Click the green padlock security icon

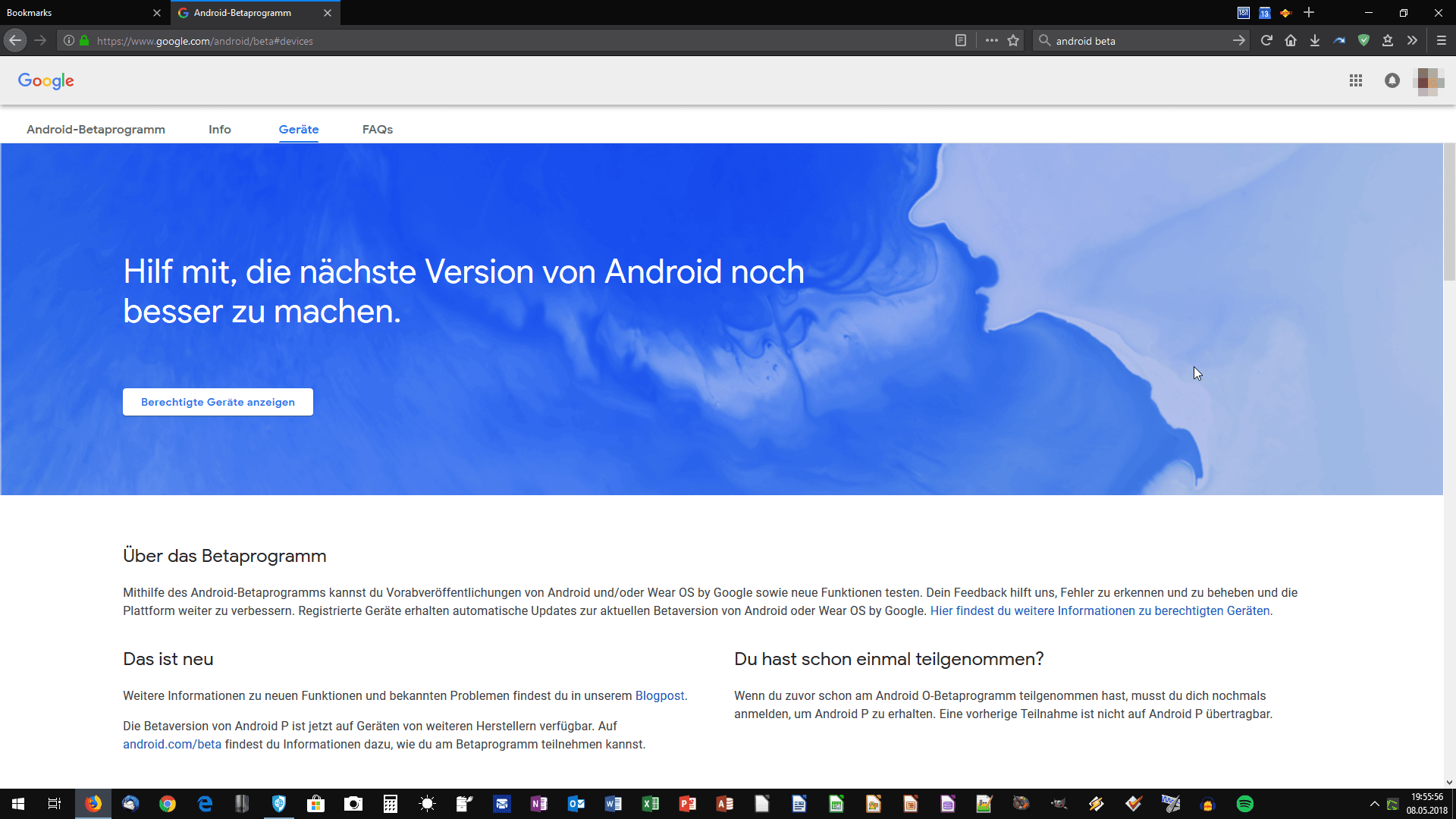tap(84, 41)
